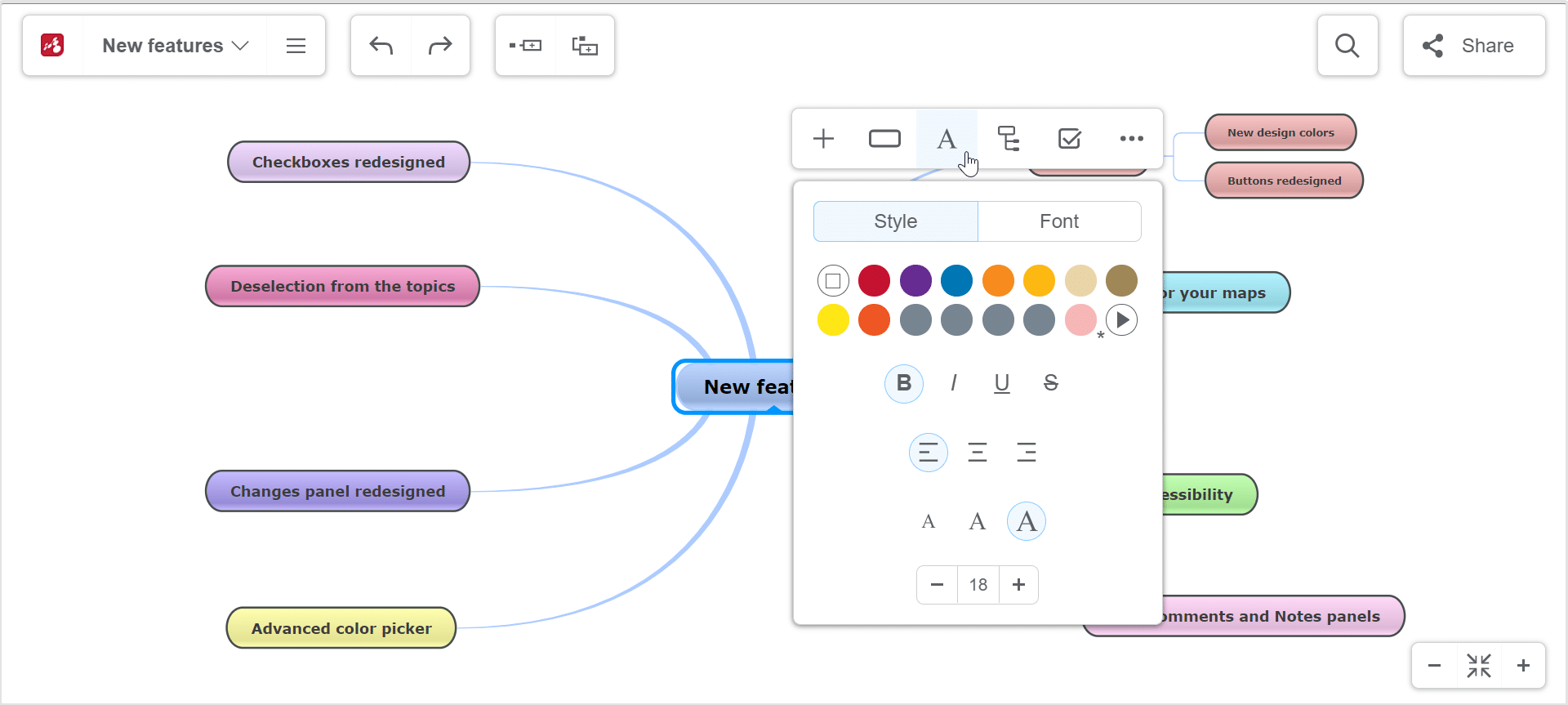The image size is (1568, 705).
Task: Click the insert subtopic icon
Action: pos(585,46)
